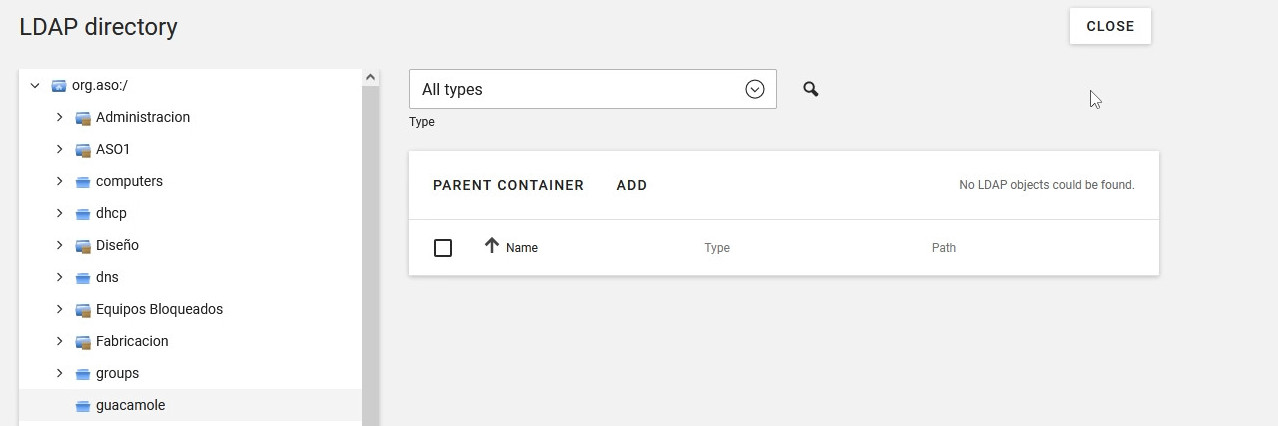Viewport: 1278px width, 426px height.
Task: Click the tree scrollbar up arrow
Action: (x=370, y=77)
